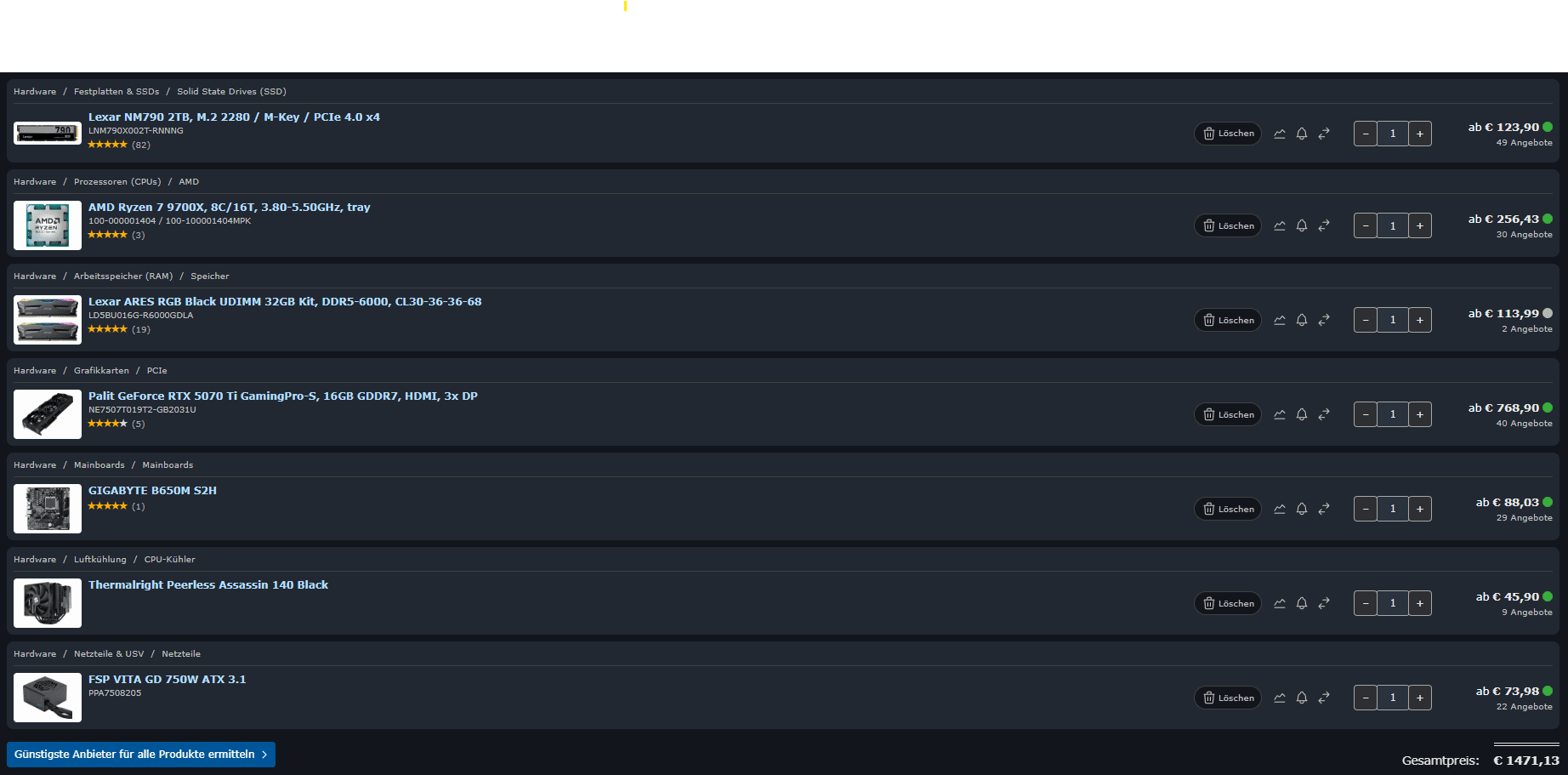This screenshot has width=1568, height=775.
Task: Open price history chart for Lexar NM790 2TB
Action: (1280, 134)
